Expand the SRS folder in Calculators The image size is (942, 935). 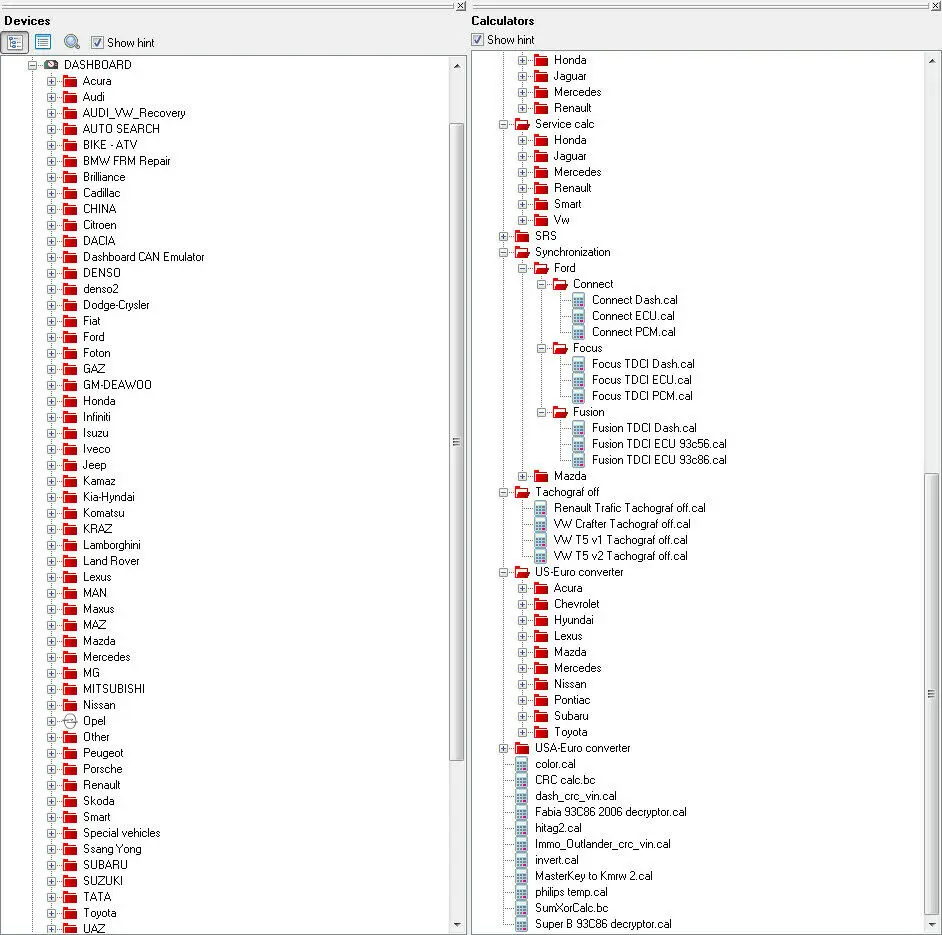(503, 236)
